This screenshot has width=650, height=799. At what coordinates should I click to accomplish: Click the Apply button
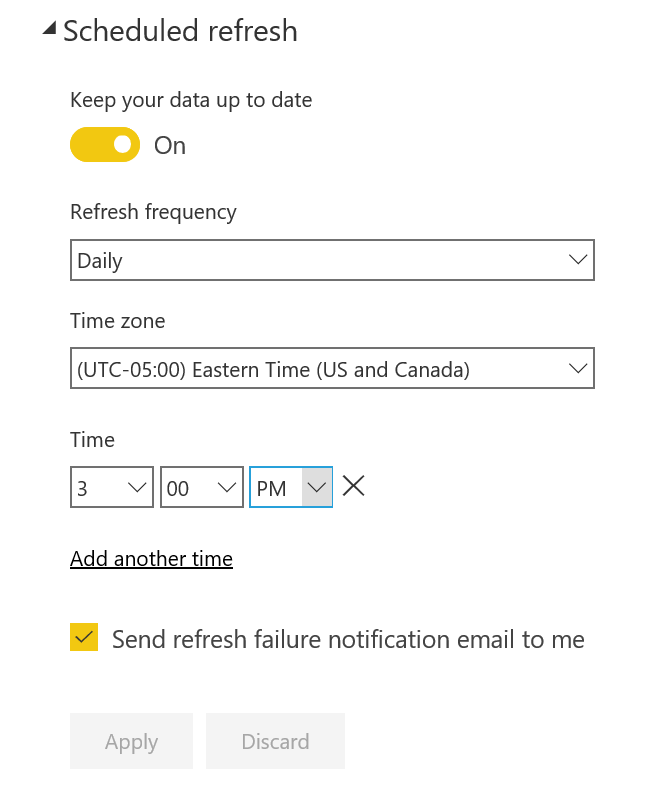[131, 741]
